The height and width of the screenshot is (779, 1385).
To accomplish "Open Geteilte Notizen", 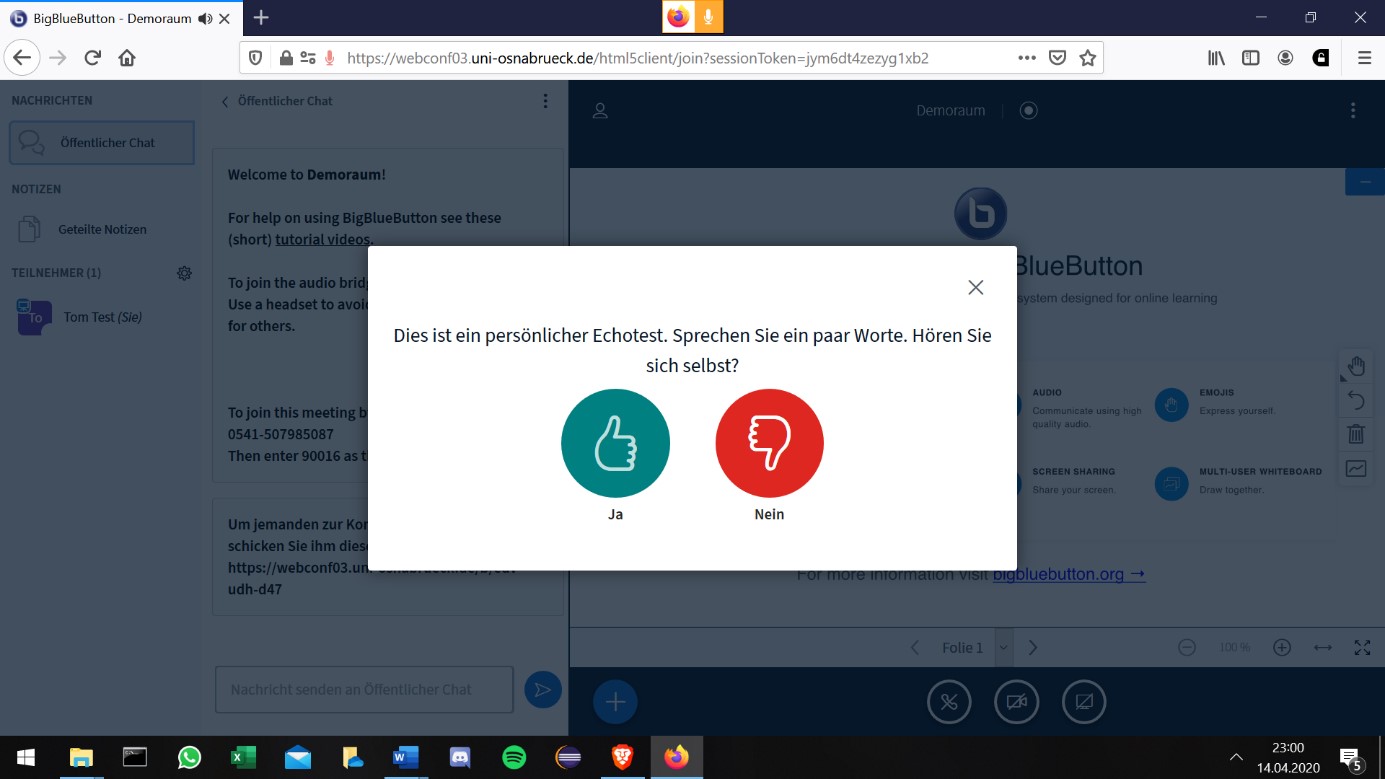I will 101,230.
